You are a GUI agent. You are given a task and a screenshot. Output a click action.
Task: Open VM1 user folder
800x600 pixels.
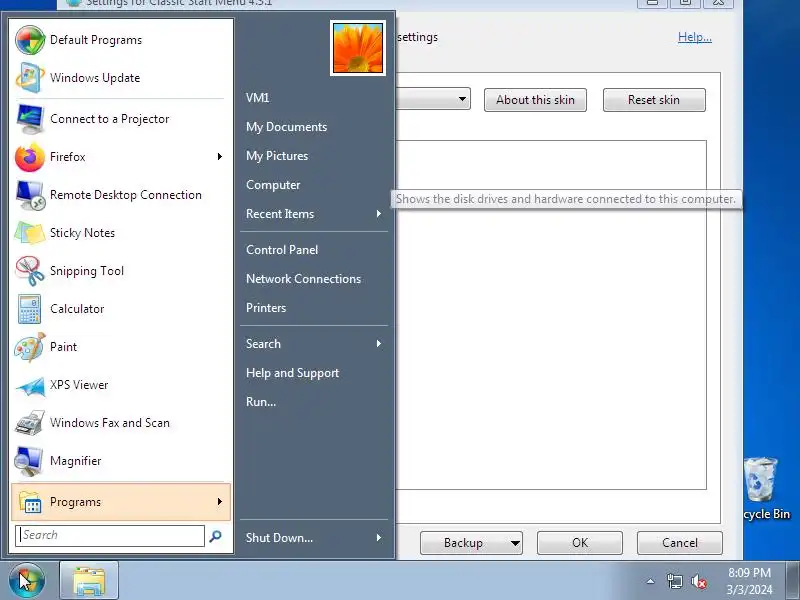tap(257, 98)
